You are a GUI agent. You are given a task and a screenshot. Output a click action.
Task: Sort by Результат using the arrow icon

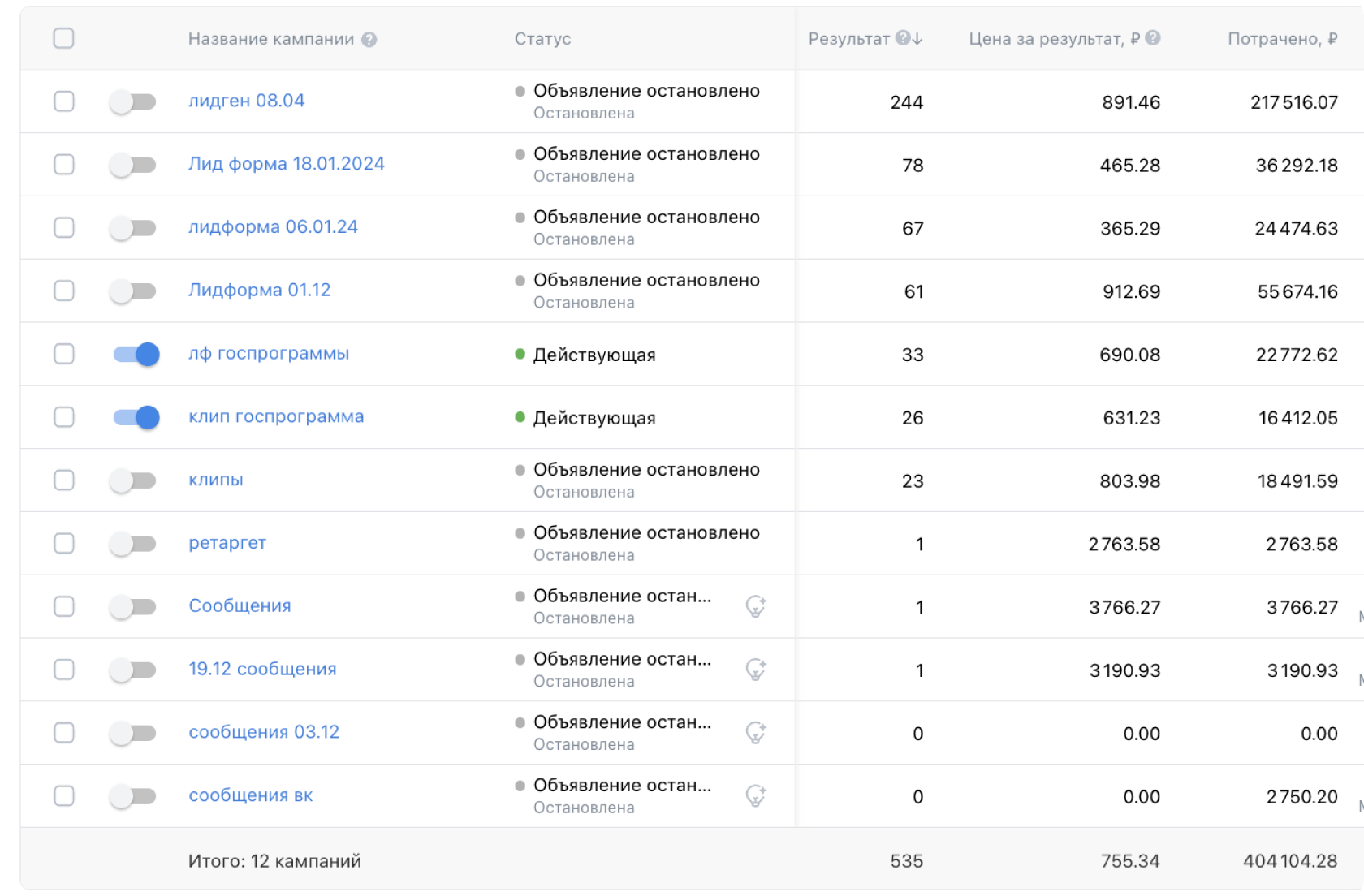point(917,39)
